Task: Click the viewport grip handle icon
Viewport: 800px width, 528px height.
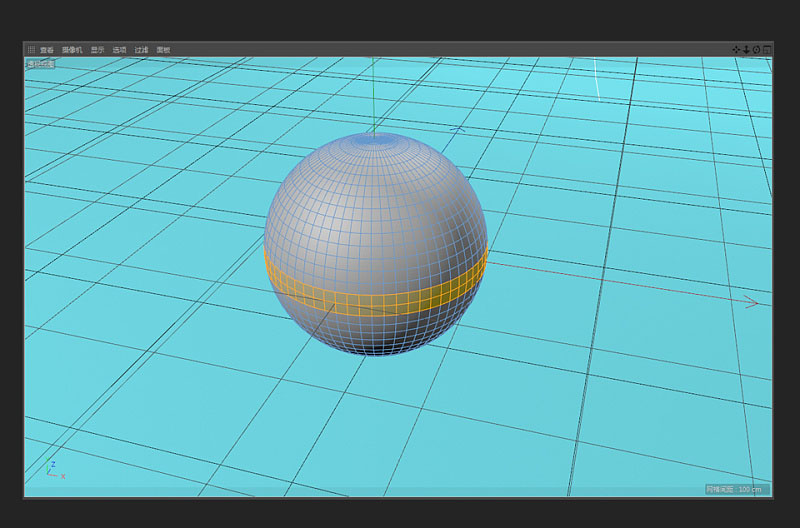Action: (31, 49)
